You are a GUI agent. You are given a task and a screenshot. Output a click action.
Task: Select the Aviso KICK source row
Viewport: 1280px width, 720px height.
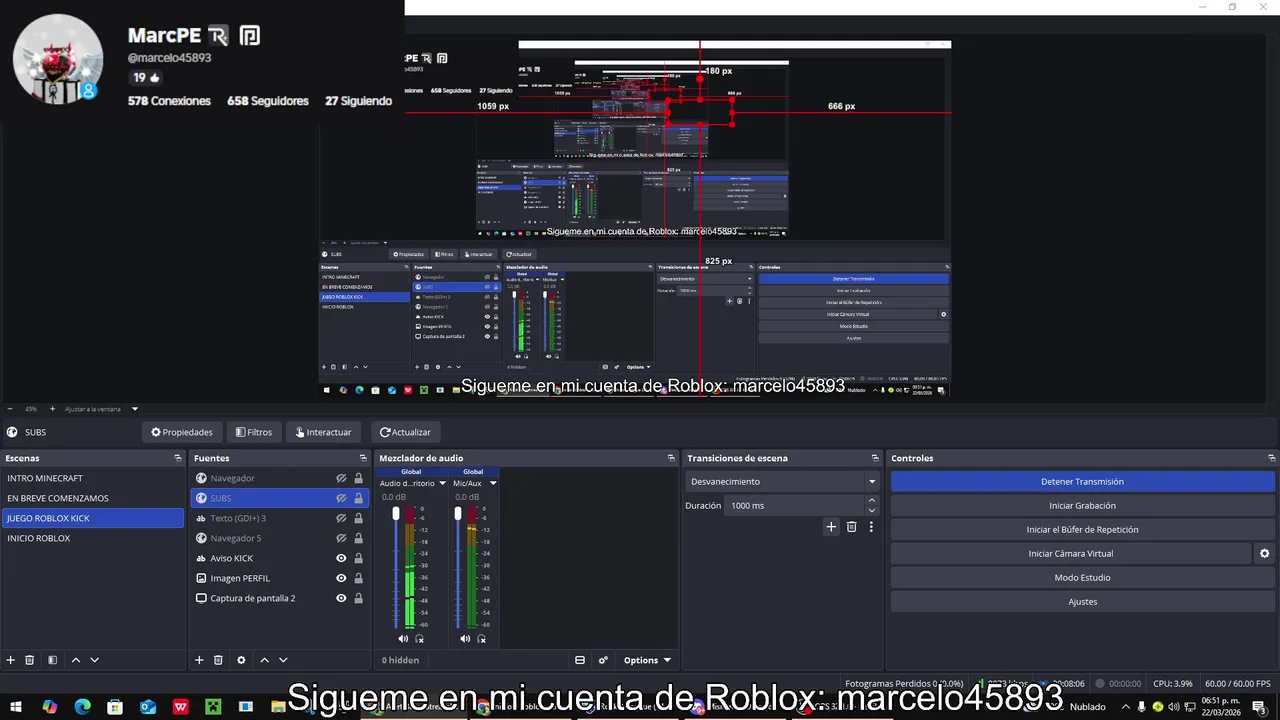coord(279,558)
